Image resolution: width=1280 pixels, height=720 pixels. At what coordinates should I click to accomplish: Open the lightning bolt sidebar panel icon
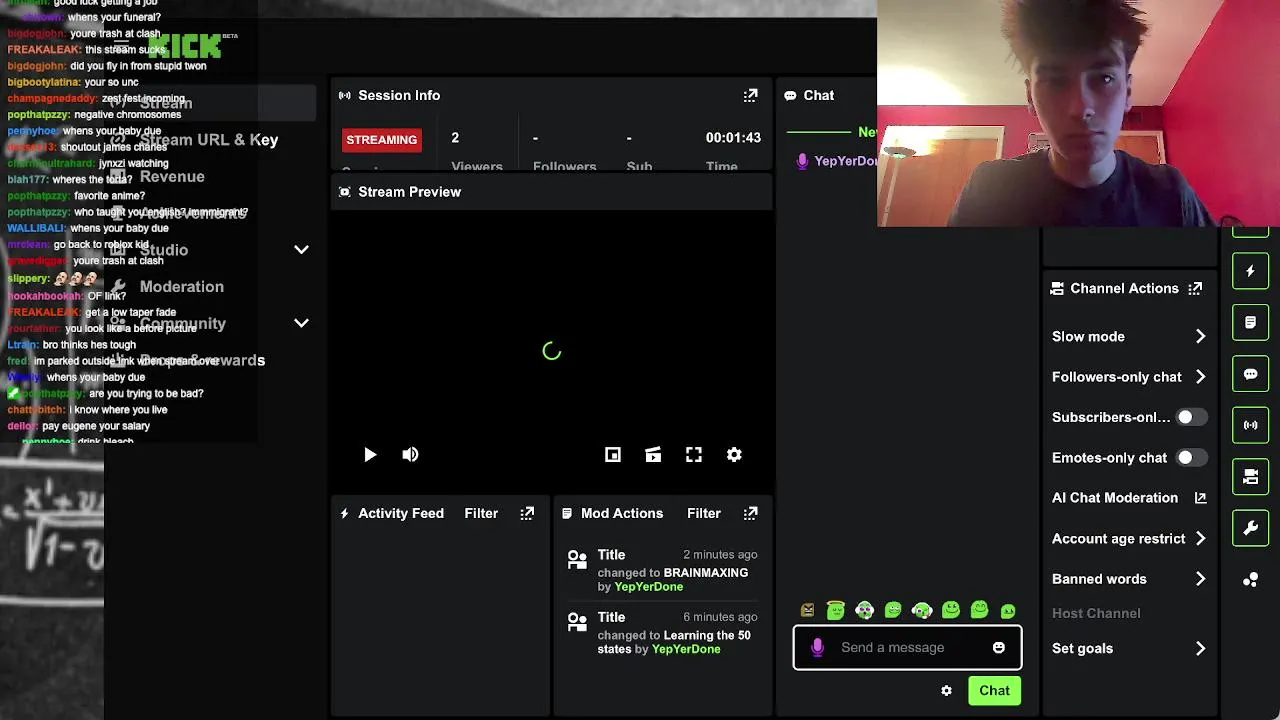pyautogui.click(x=1250, y=271)
